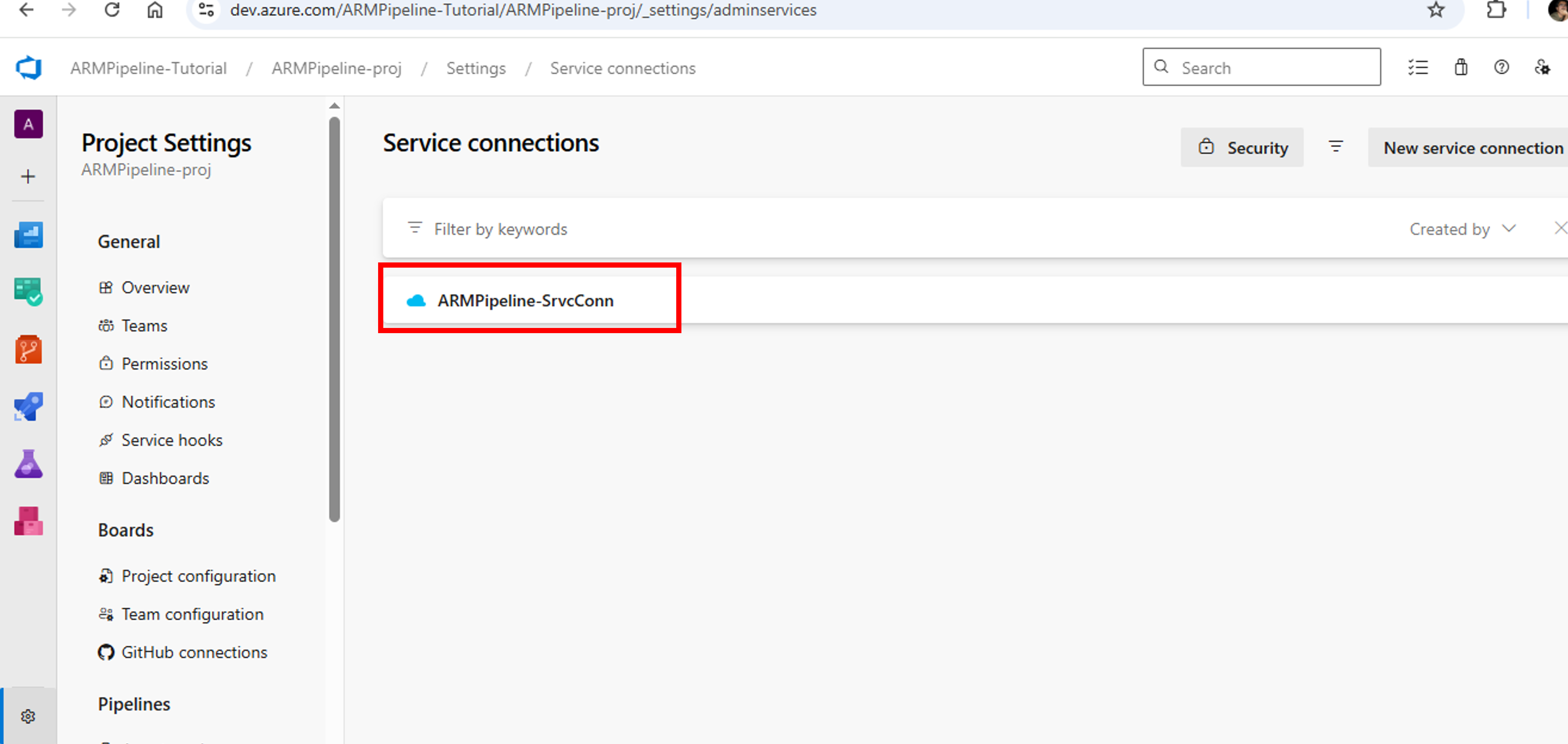1568x744 pixels.
Task: Open the Service hooks settings section
Action: pos(172,439)
